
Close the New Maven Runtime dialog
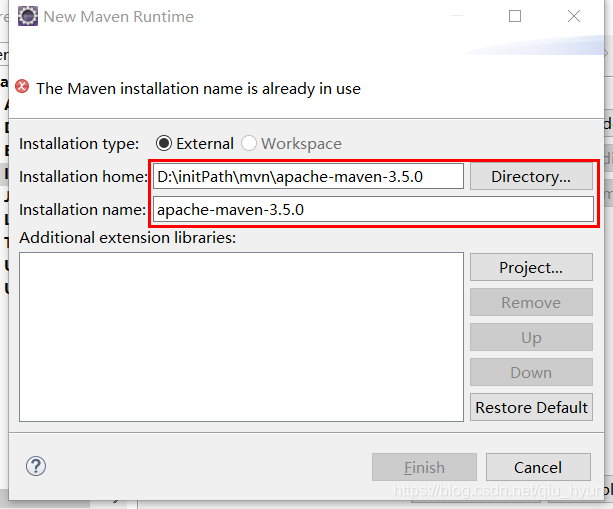(x=574, y=16)
